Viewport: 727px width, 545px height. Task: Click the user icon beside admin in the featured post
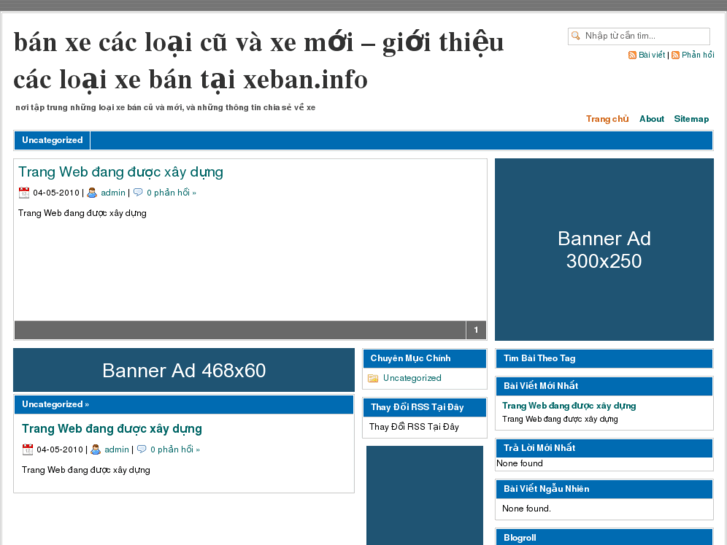point(92,192)
